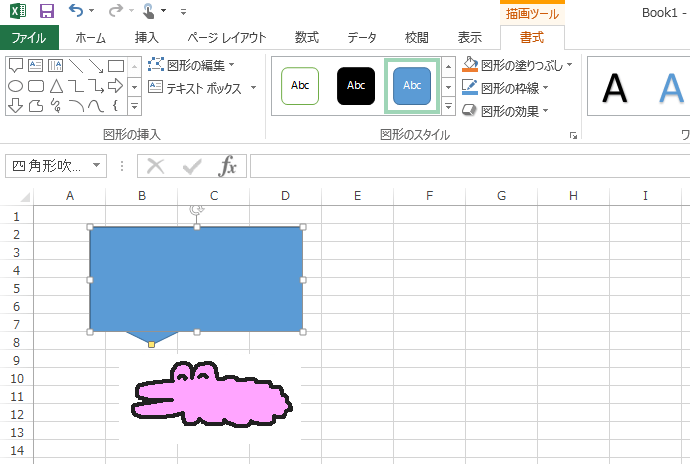Select the horizontal text box shape icon

[35, 66]
